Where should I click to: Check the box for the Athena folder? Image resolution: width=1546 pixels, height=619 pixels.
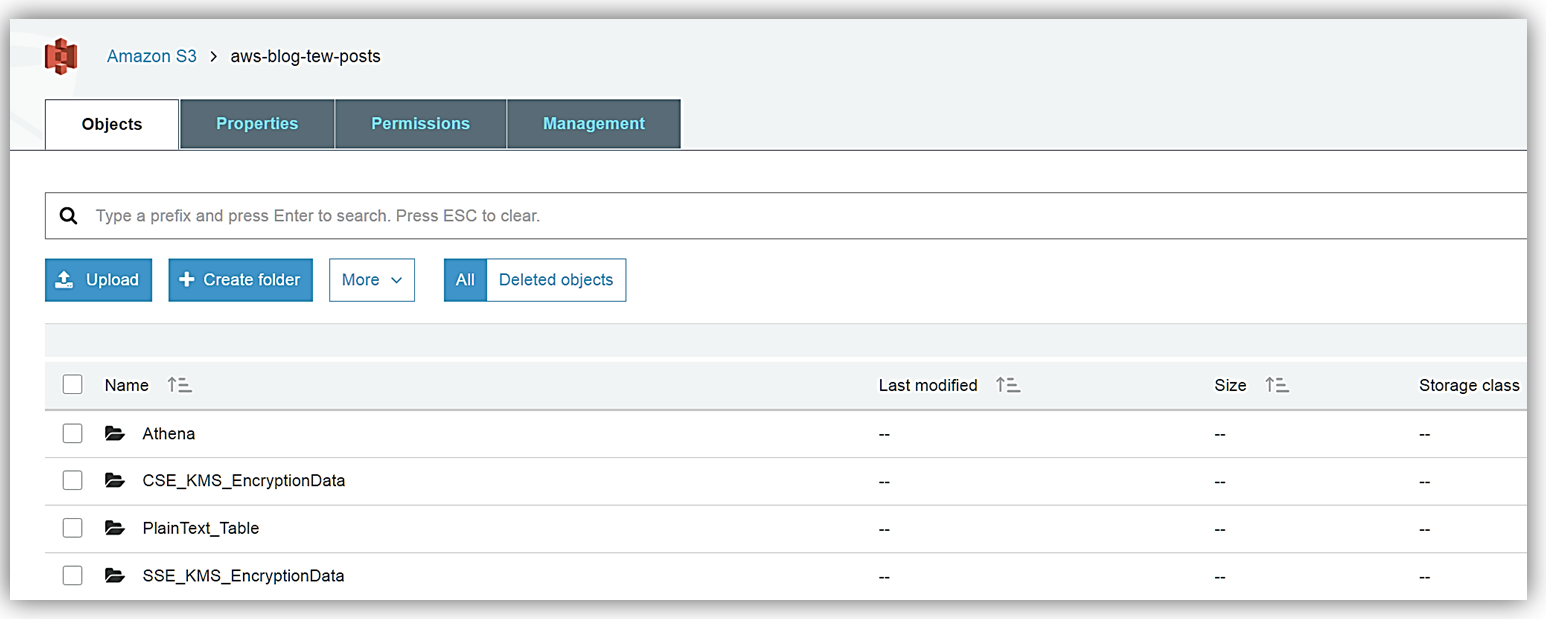click(x=72, y=433)
